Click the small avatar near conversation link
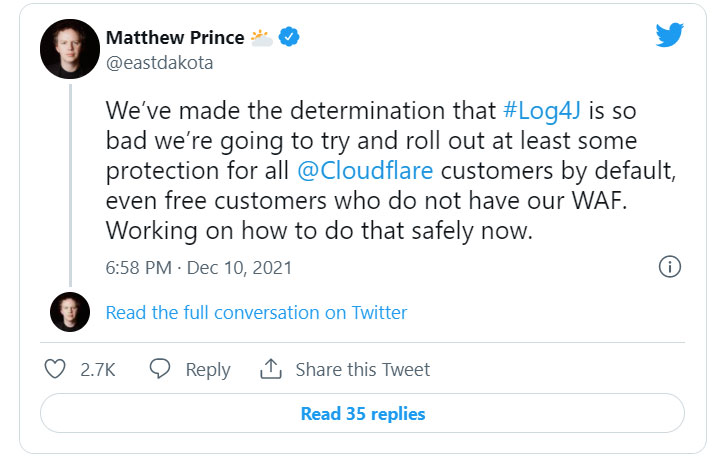 (x=69, y=312)
